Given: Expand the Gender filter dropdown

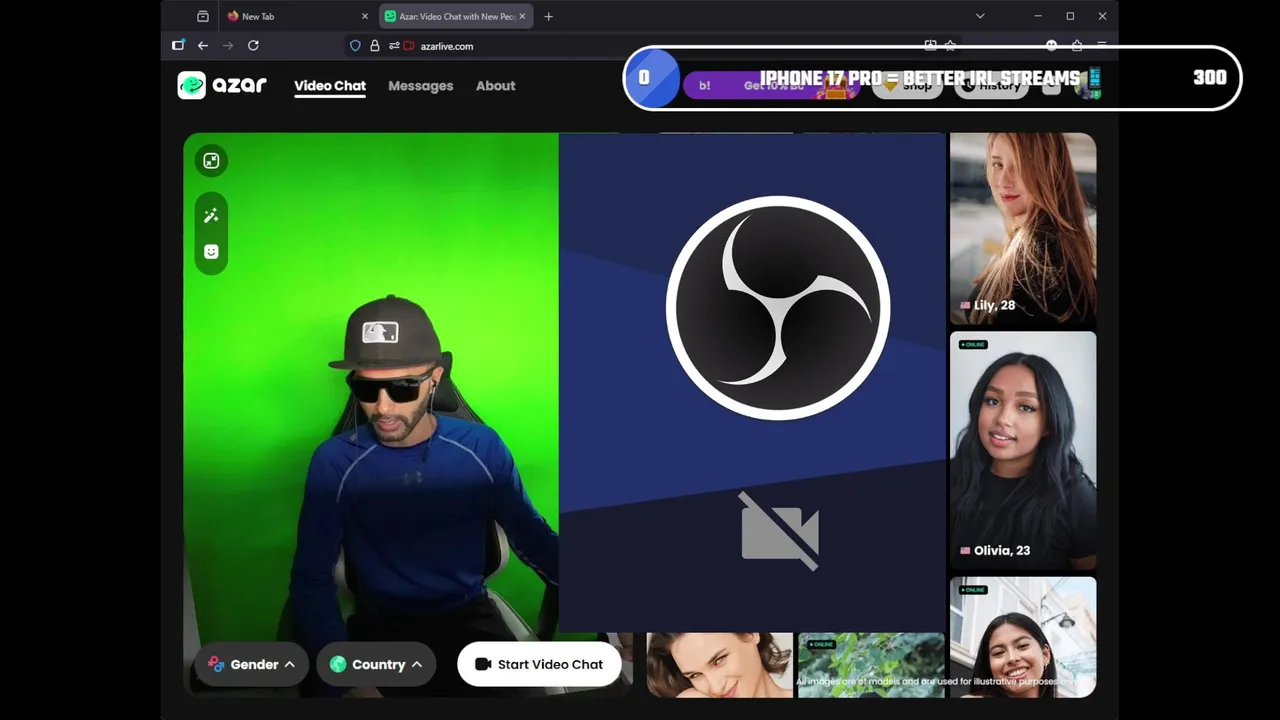Looking at the screenshot, I should [x=251, y=664].
